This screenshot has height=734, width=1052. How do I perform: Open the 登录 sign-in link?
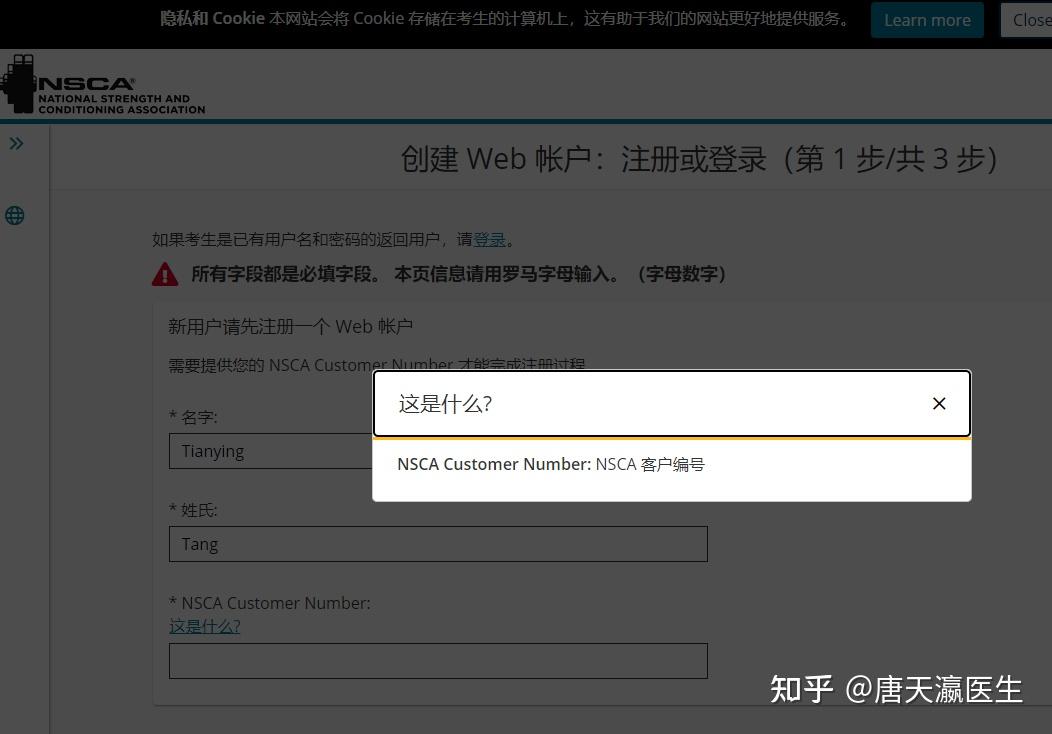point(489,239)
